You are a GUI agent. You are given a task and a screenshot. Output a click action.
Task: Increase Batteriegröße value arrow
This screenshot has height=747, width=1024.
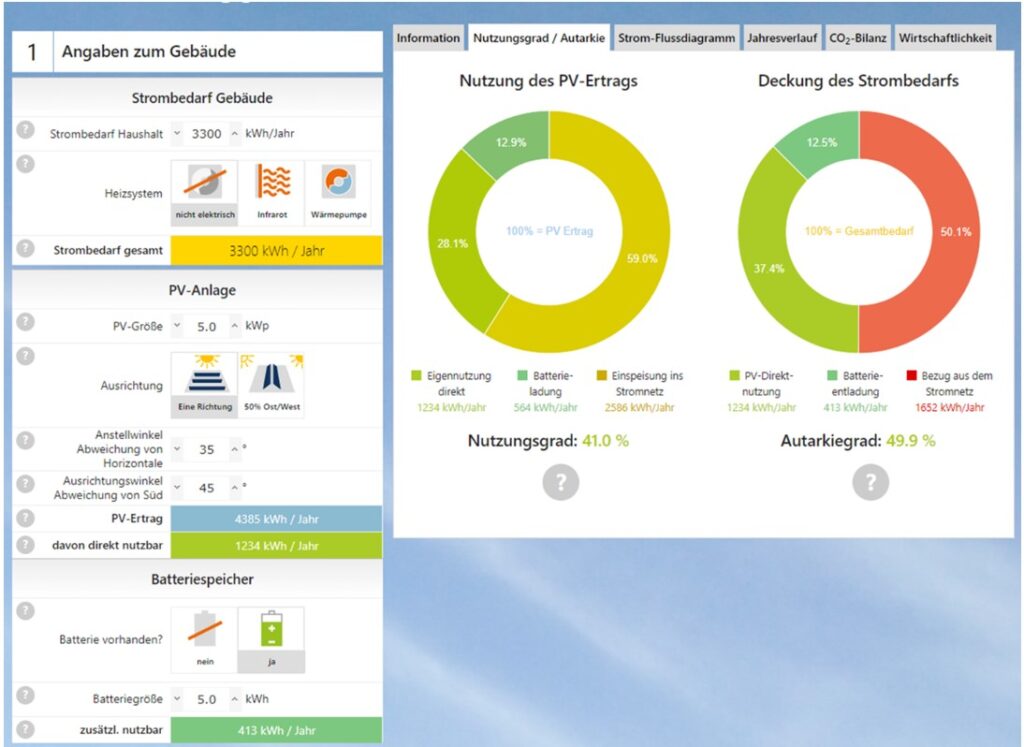point(236,699)
